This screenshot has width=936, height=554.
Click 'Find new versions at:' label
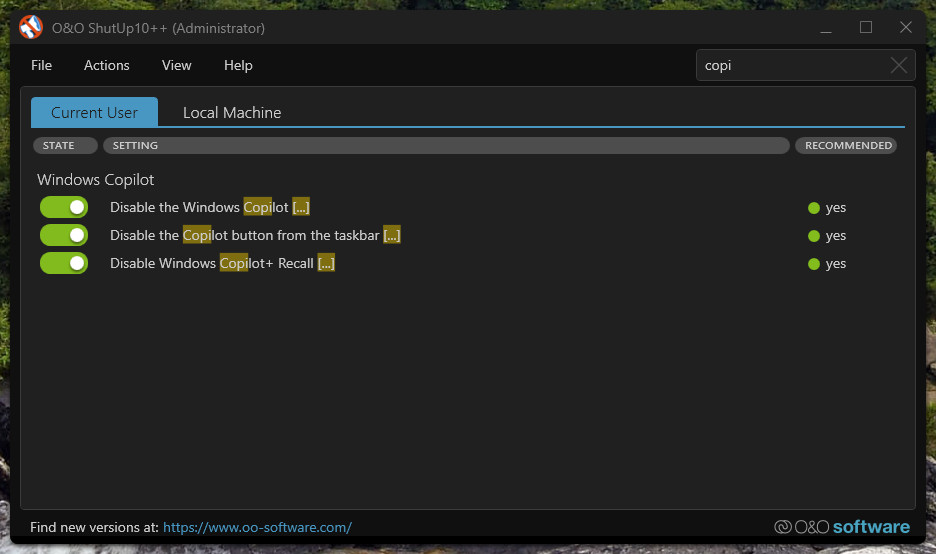point(94,527)
